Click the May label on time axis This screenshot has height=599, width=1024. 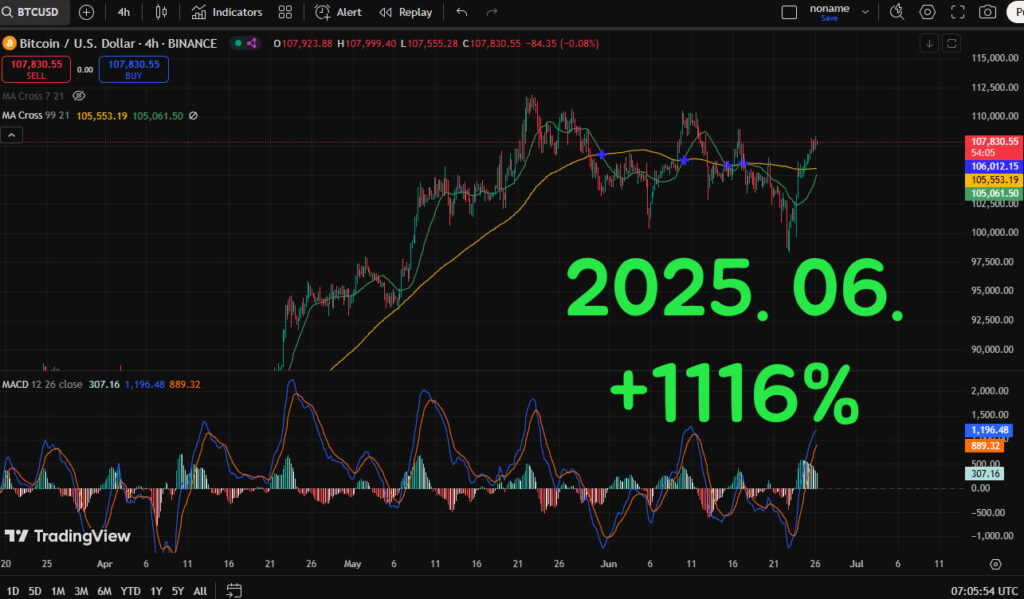(x=352, y=564)
